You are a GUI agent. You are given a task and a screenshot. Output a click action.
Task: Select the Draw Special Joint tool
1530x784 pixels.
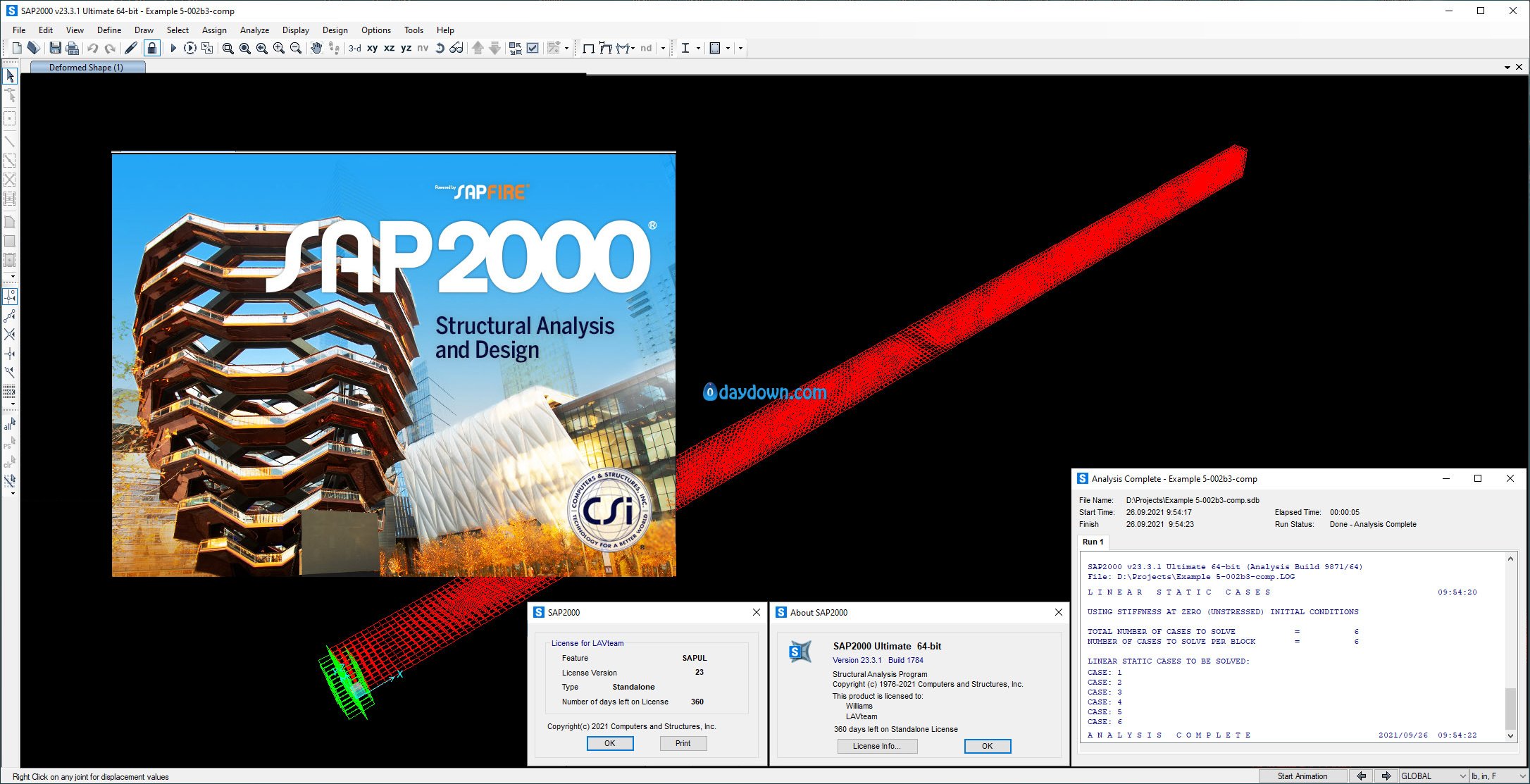coord(10,118)
